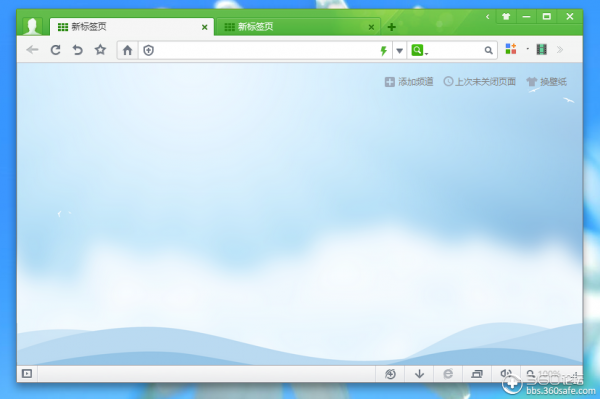This screenshot has width=600, height=399.
Task: Toggle the sidebar panel icon in status bar
Action: point(27,373)
